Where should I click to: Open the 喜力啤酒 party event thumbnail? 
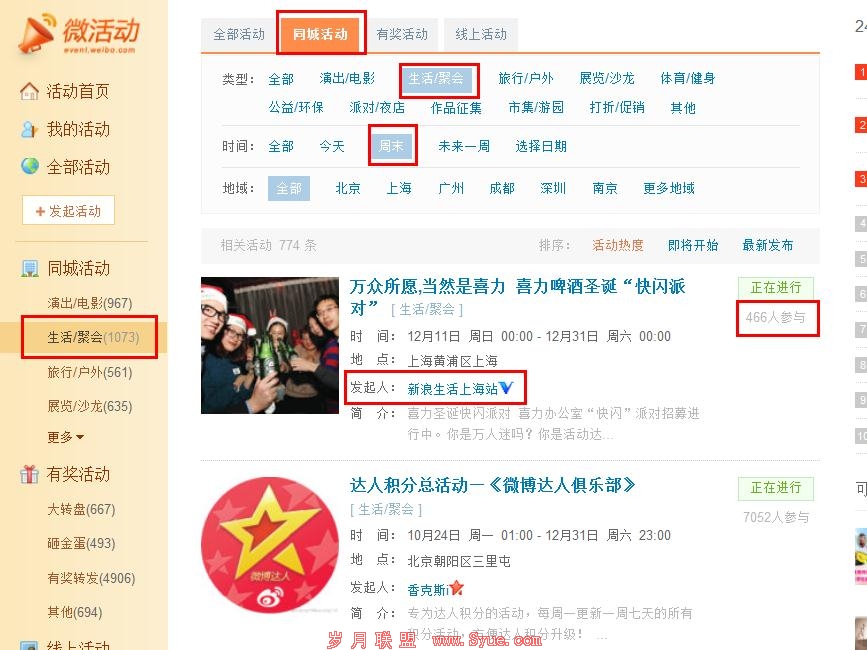pos(270,345)
